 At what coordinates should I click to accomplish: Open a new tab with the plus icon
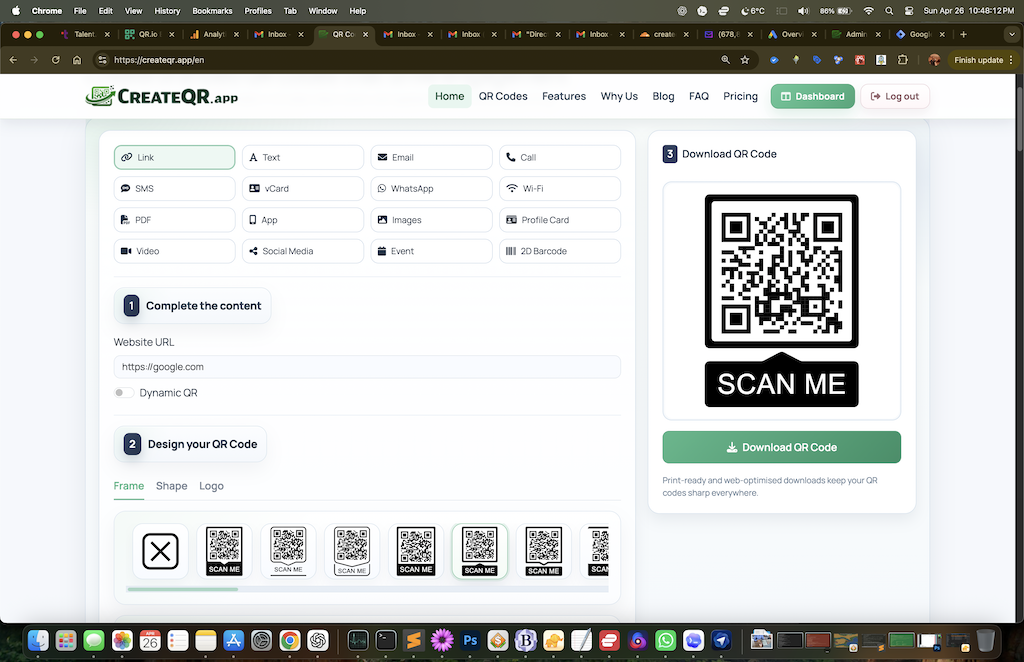click(x=963, y=35)
